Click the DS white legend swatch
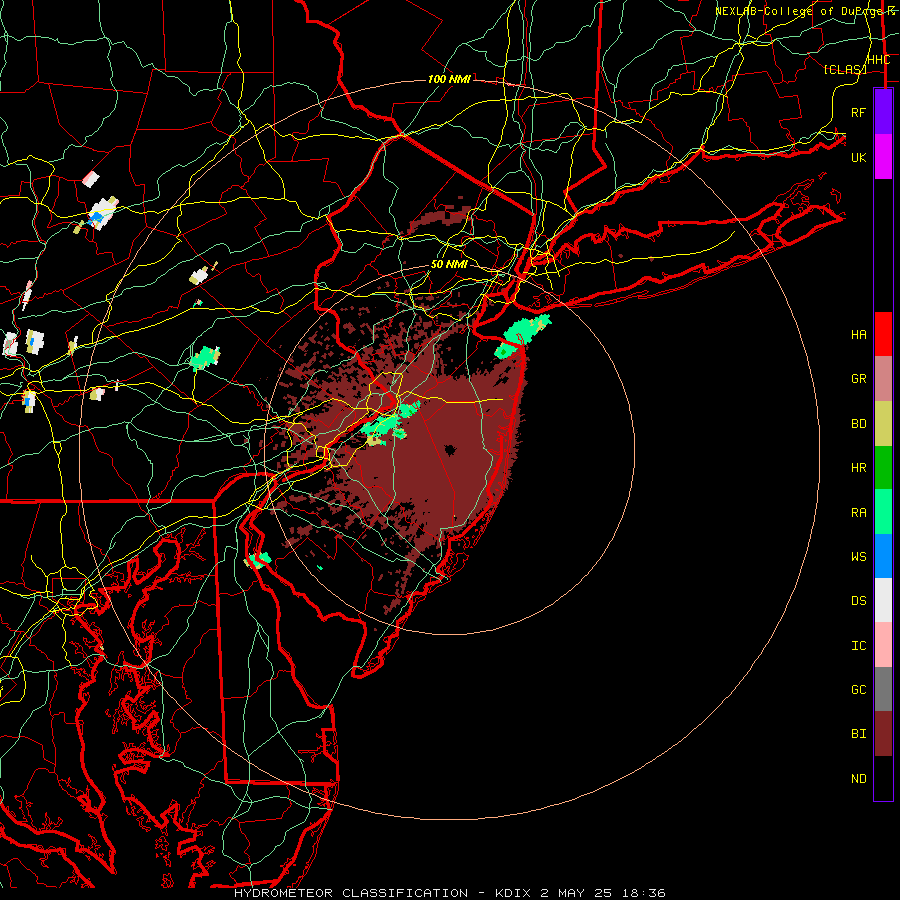This screenshot has width=900, height=900. click(x=883, y=600)
